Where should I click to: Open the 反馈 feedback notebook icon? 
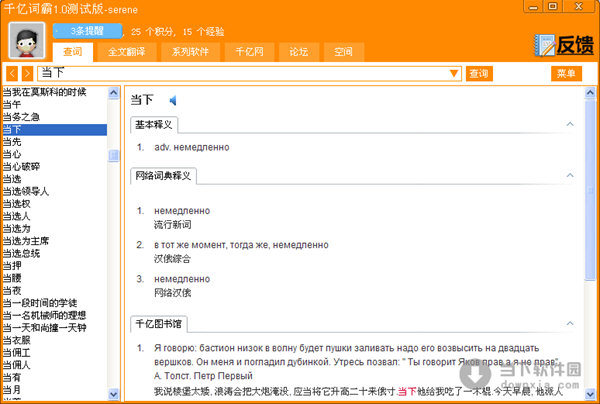(x=545, y=46)
